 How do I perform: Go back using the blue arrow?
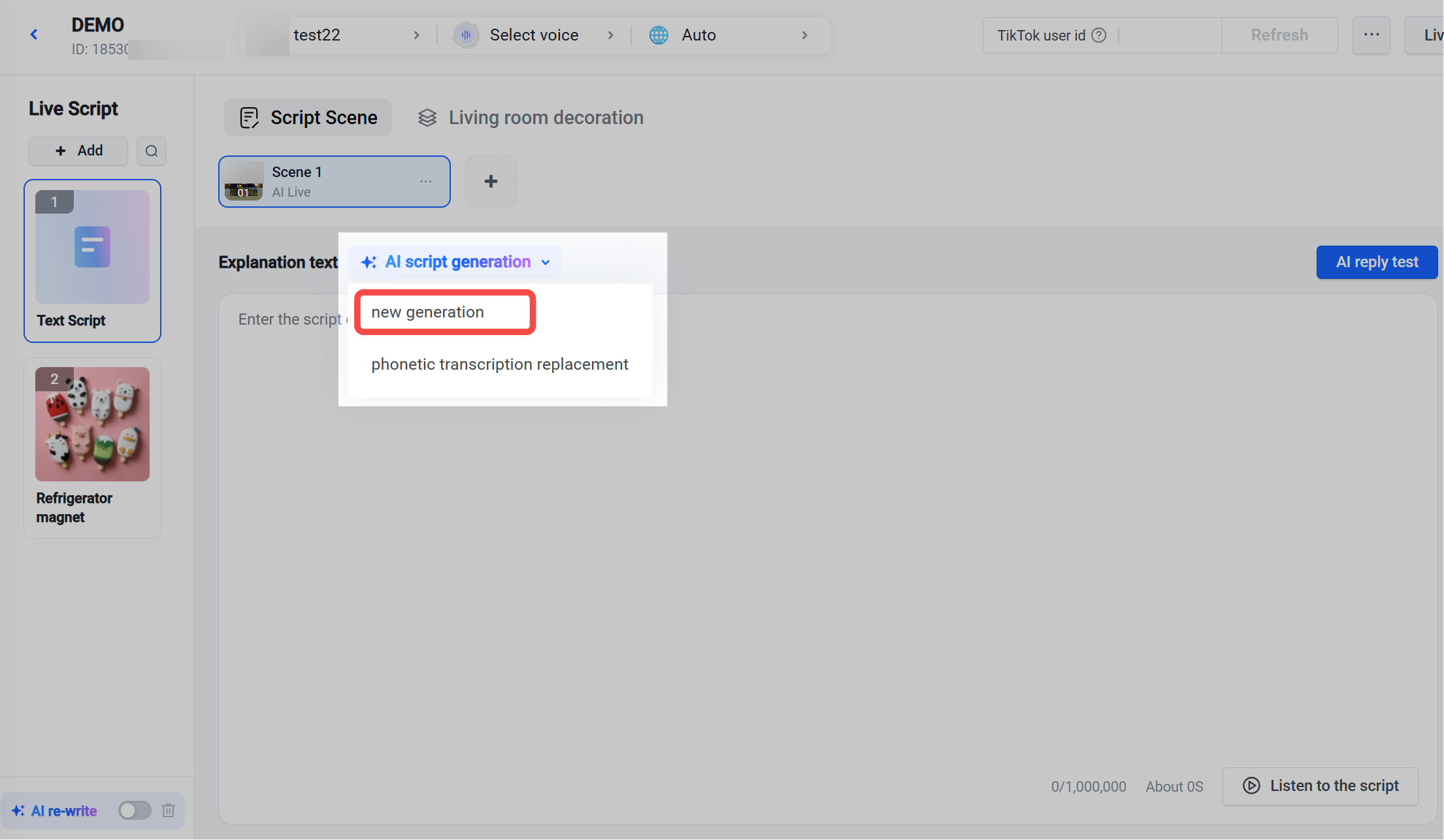[34, 35]
